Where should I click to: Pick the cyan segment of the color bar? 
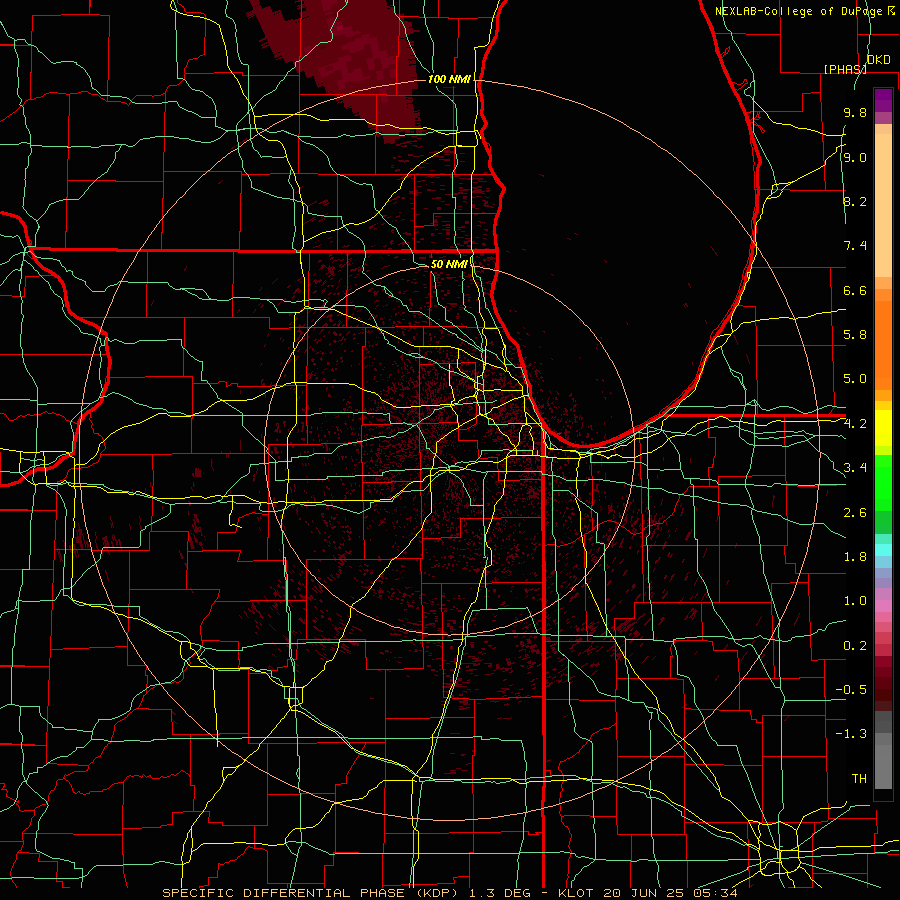(883, 550)
